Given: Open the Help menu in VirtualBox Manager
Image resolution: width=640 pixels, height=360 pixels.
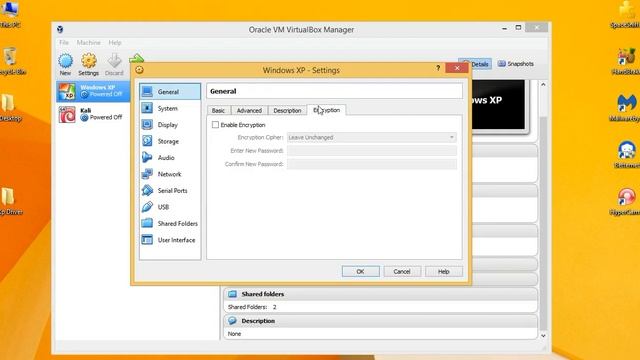Looking at the screenshot, I should pos(115,42).
